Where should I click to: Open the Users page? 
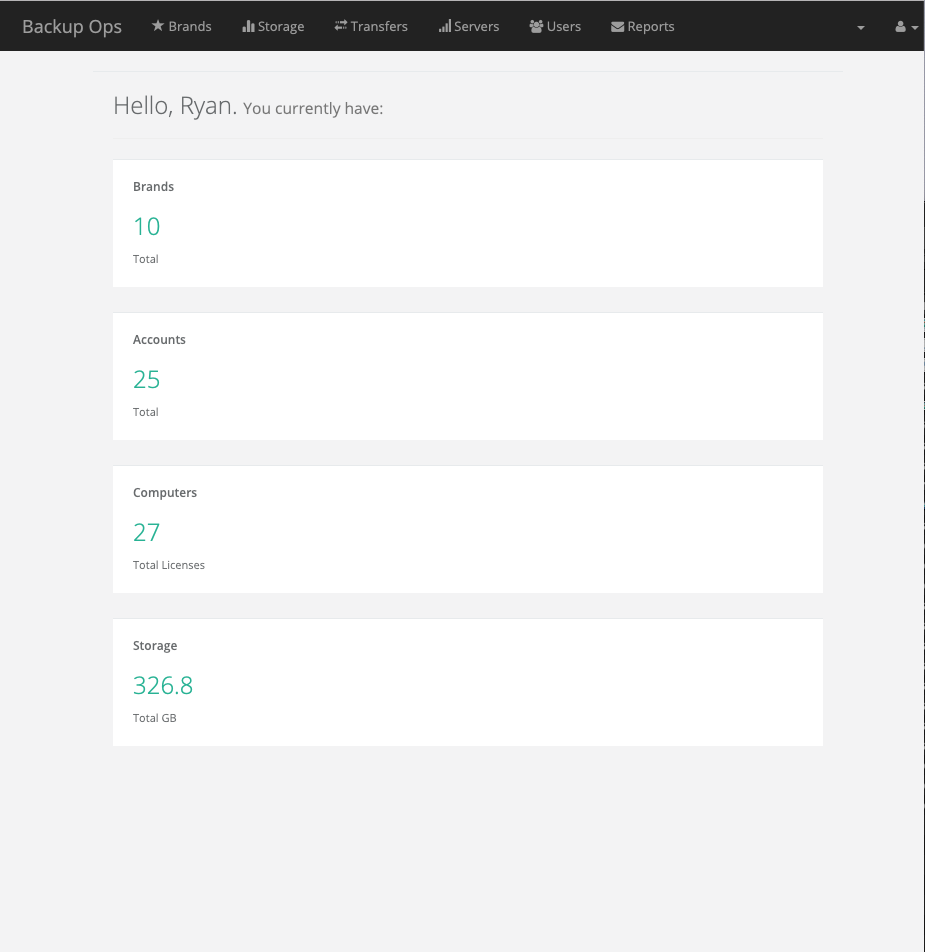point(555,26)
